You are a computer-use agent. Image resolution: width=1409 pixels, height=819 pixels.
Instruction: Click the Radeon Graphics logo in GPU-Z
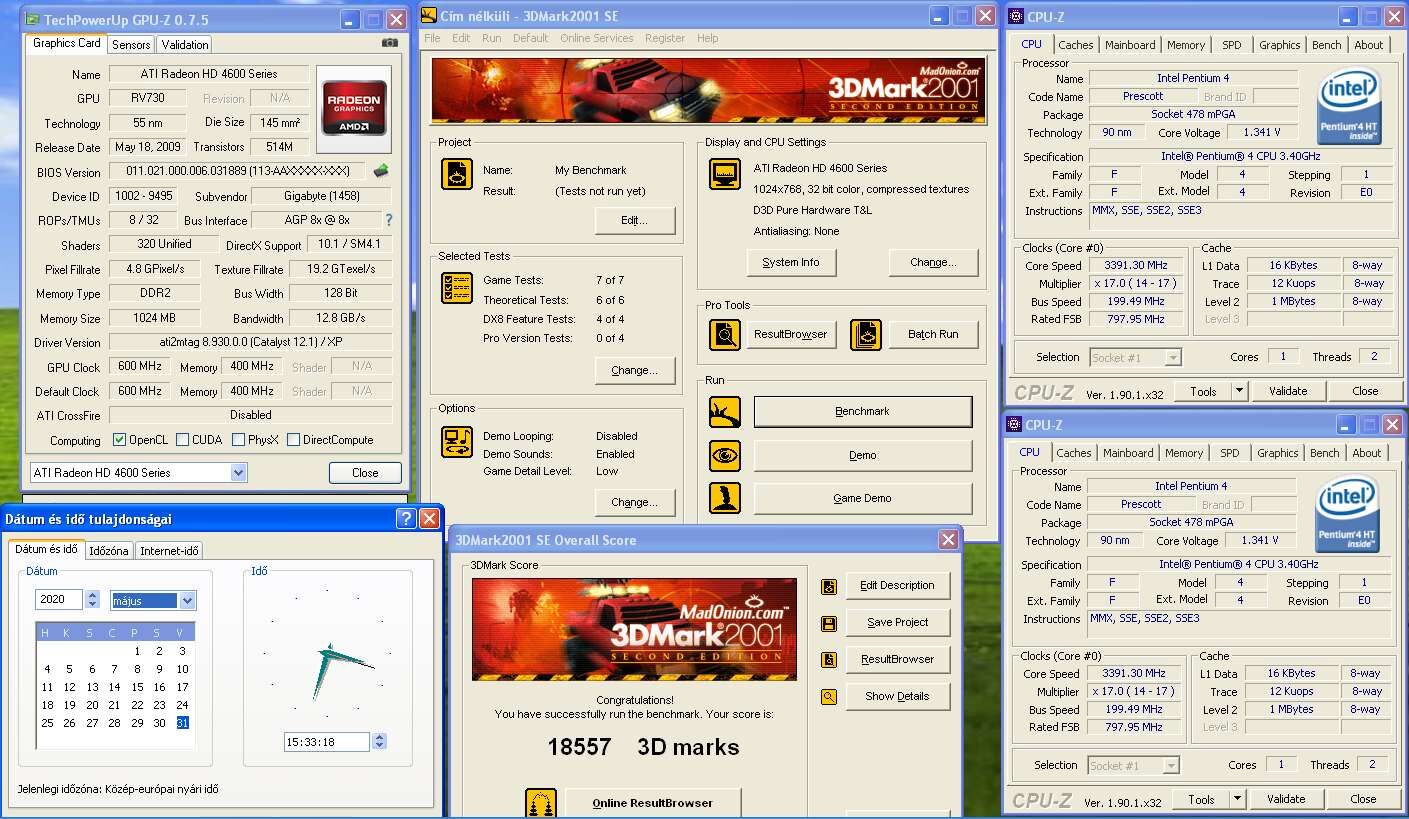coord(353,108)
